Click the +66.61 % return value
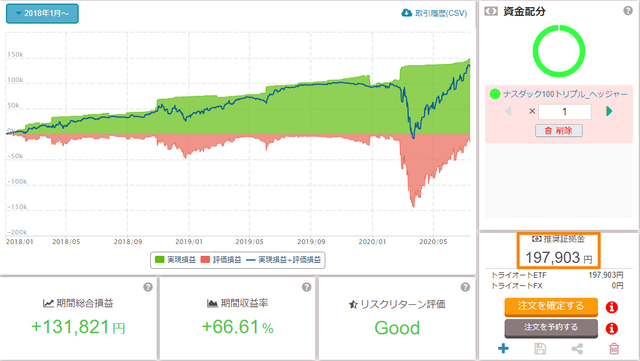This screenshot has width=640, height=361. tap(238, 328)
